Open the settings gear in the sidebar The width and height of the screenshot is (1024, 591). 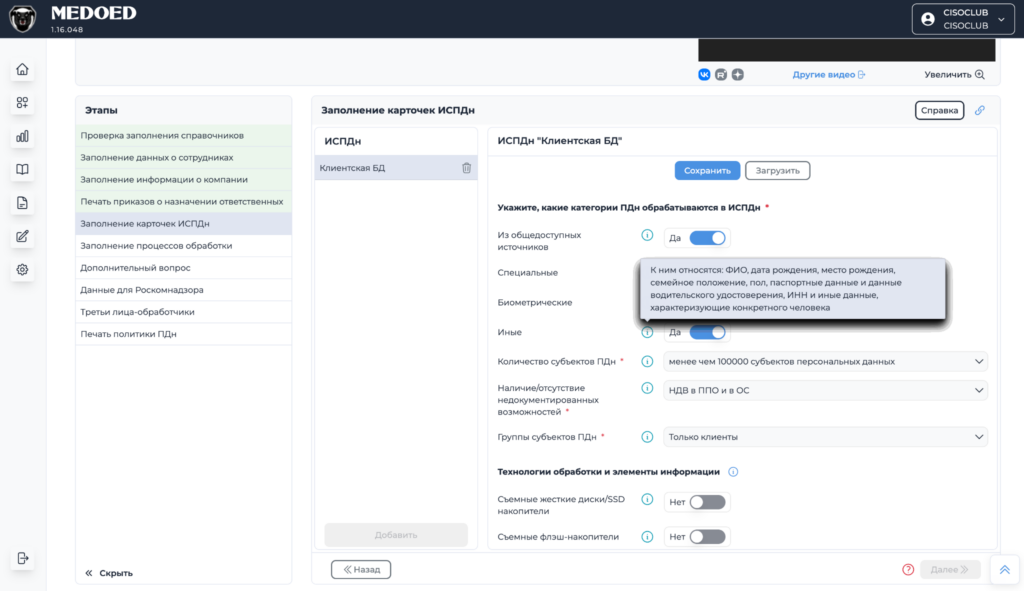pyautogui.click(x=22, y=269)
